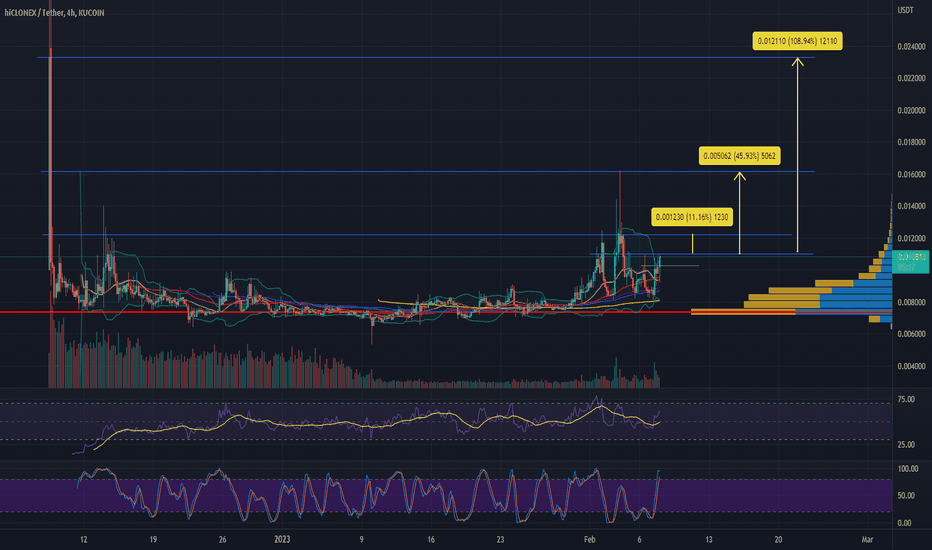This screenshot has height=550, width=932.
Task: Click the date label 16 on time axis
Action: click(x=431, y=539)
